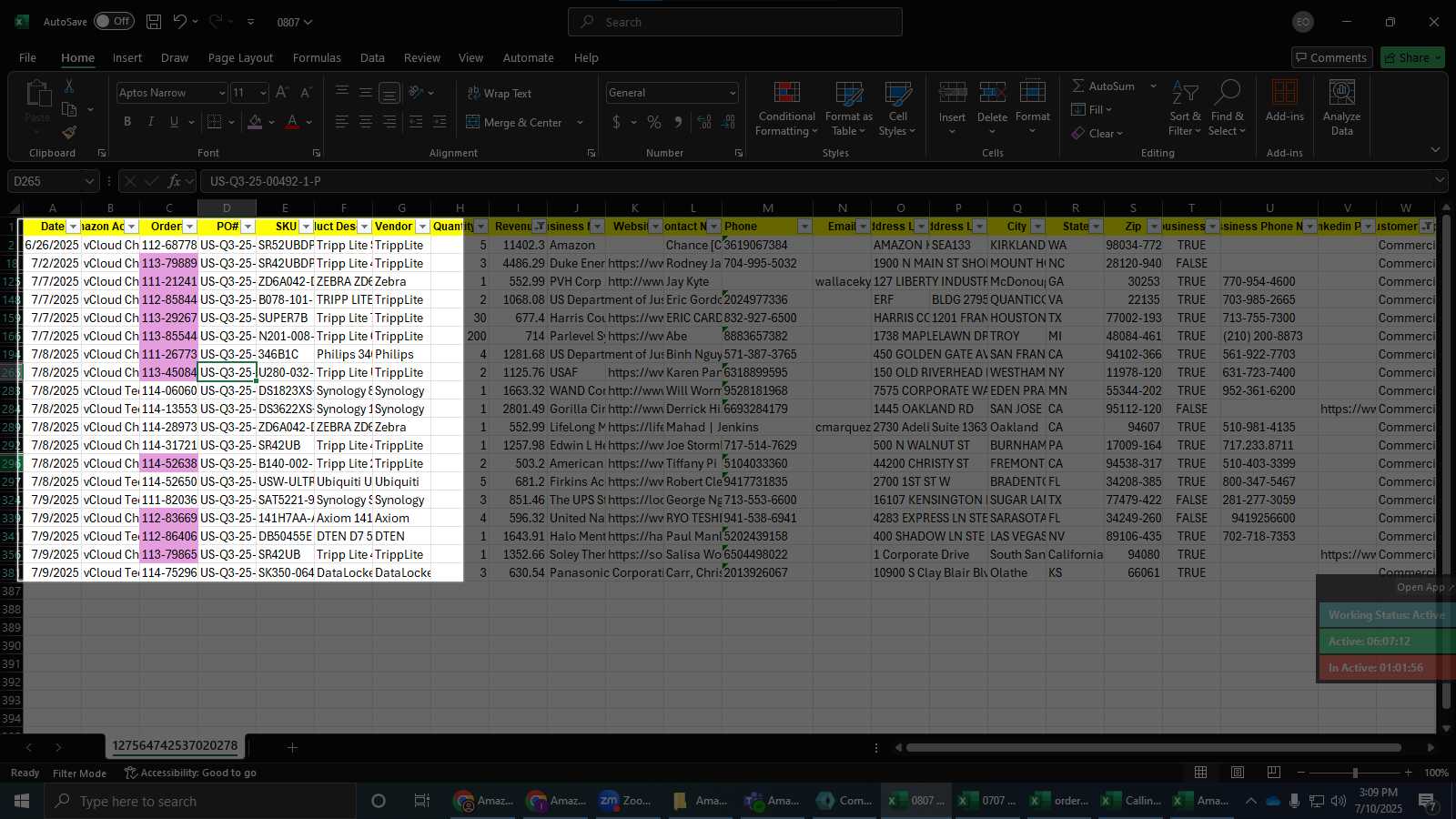This screenshot has height=819, width=1456.
Task: Select sheet tab 127564742537020278
Action: 175,745
